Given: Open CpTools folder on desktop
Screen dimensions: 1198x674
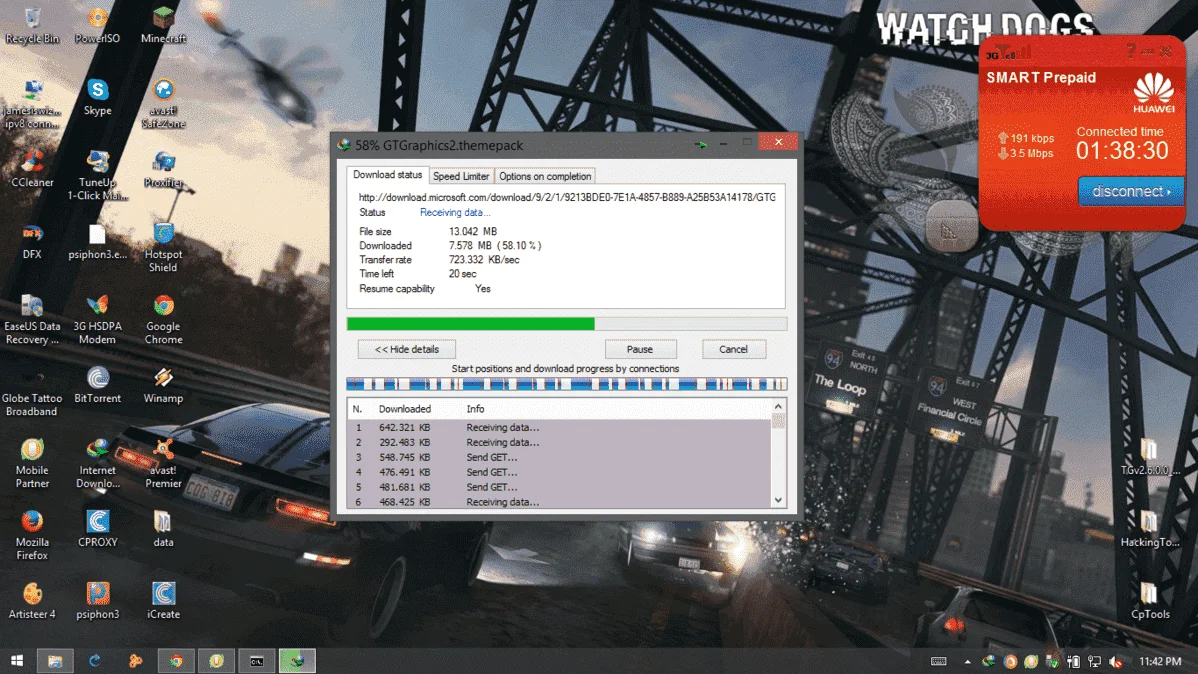Looking at the screenshot, I should 1150,599.
